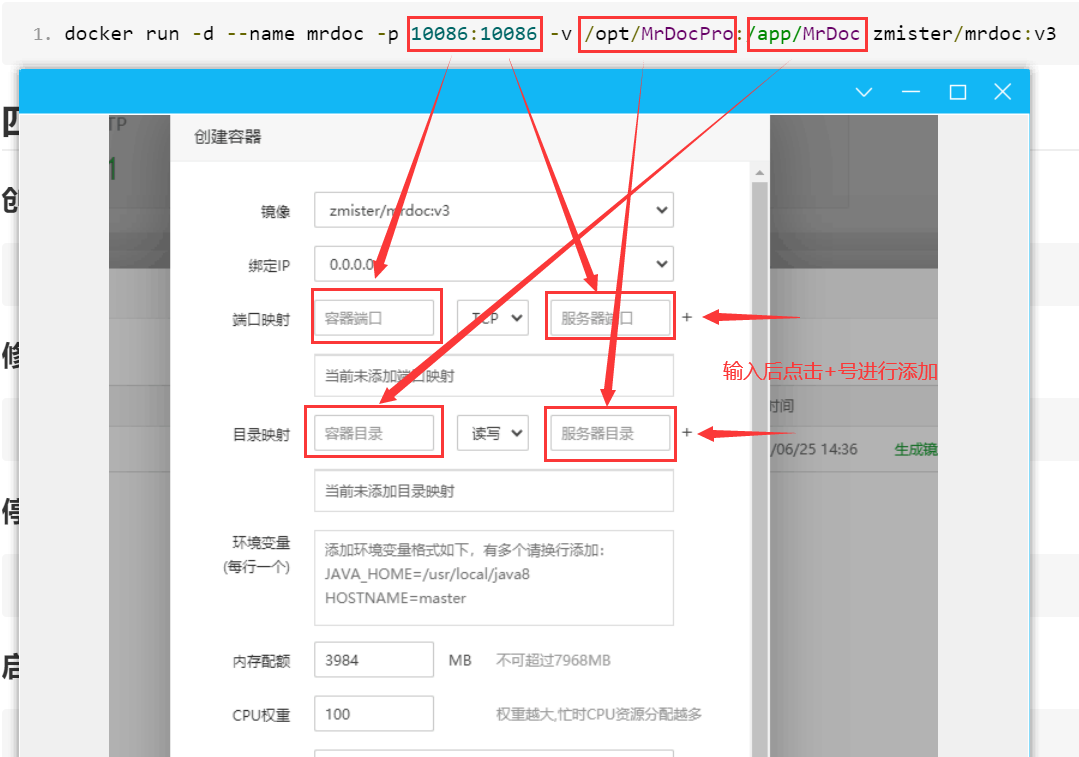This screenshot has height=757, width=1079.
Task: Open the 读写 permission dropdown
Action: 492,433
